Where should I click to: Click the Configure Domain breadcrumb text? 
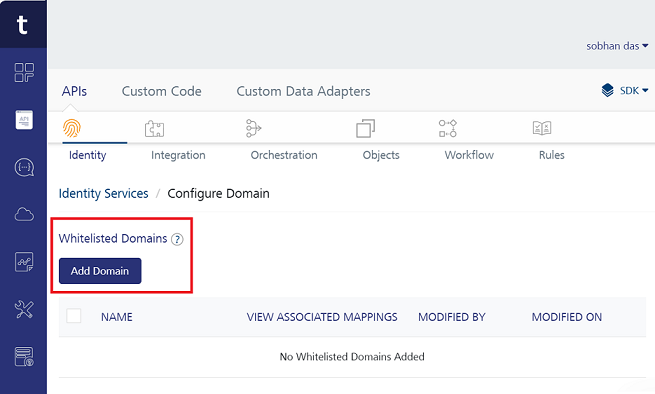218,193
